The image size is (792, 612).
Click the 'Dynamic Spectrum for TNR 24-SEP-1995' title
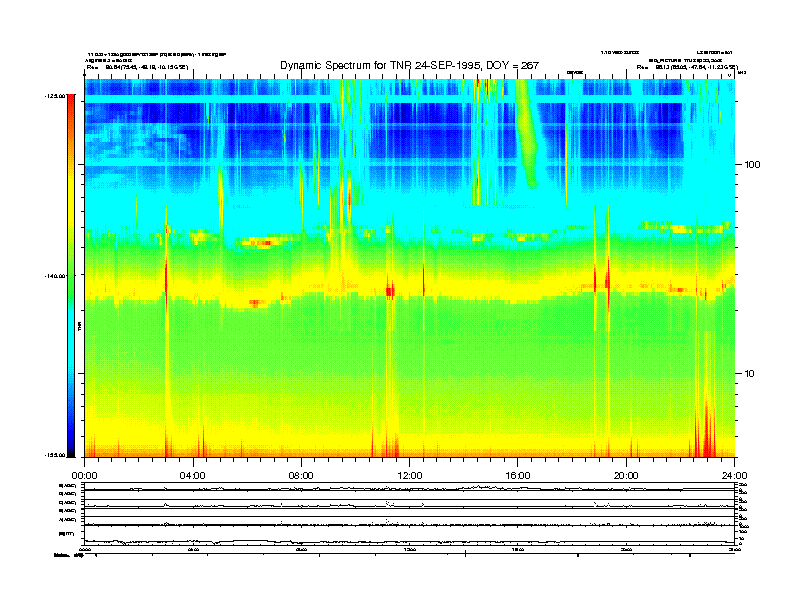tap(410, 65)
